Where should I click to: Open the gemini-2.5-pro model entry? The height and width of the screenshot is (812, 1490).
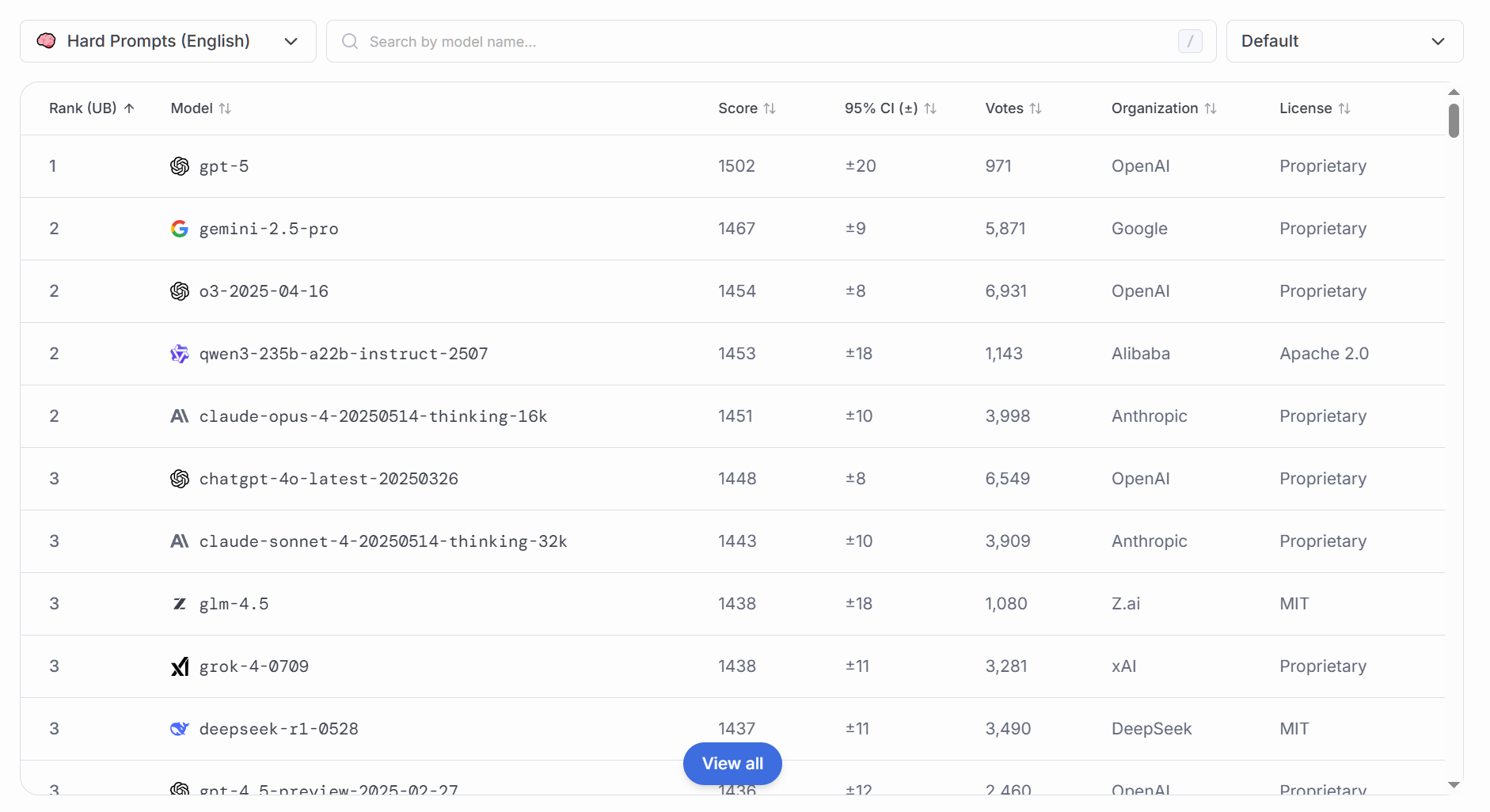coord(269,229)
